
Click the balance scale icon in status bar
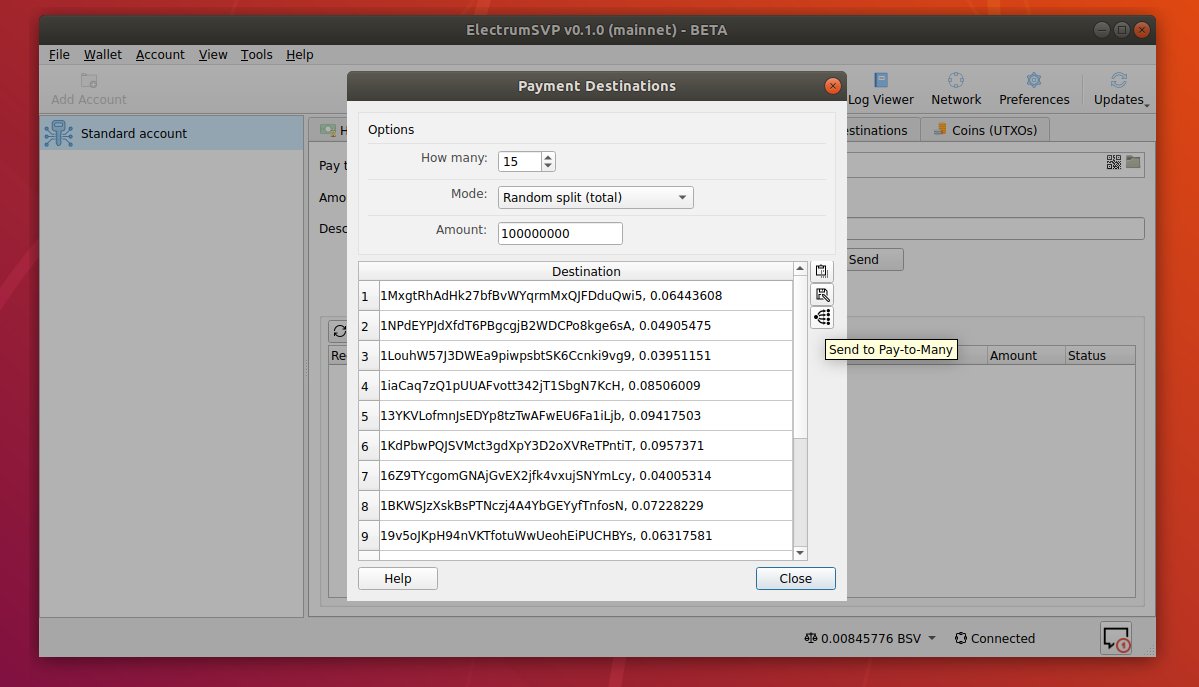click(x=811, y=638)
